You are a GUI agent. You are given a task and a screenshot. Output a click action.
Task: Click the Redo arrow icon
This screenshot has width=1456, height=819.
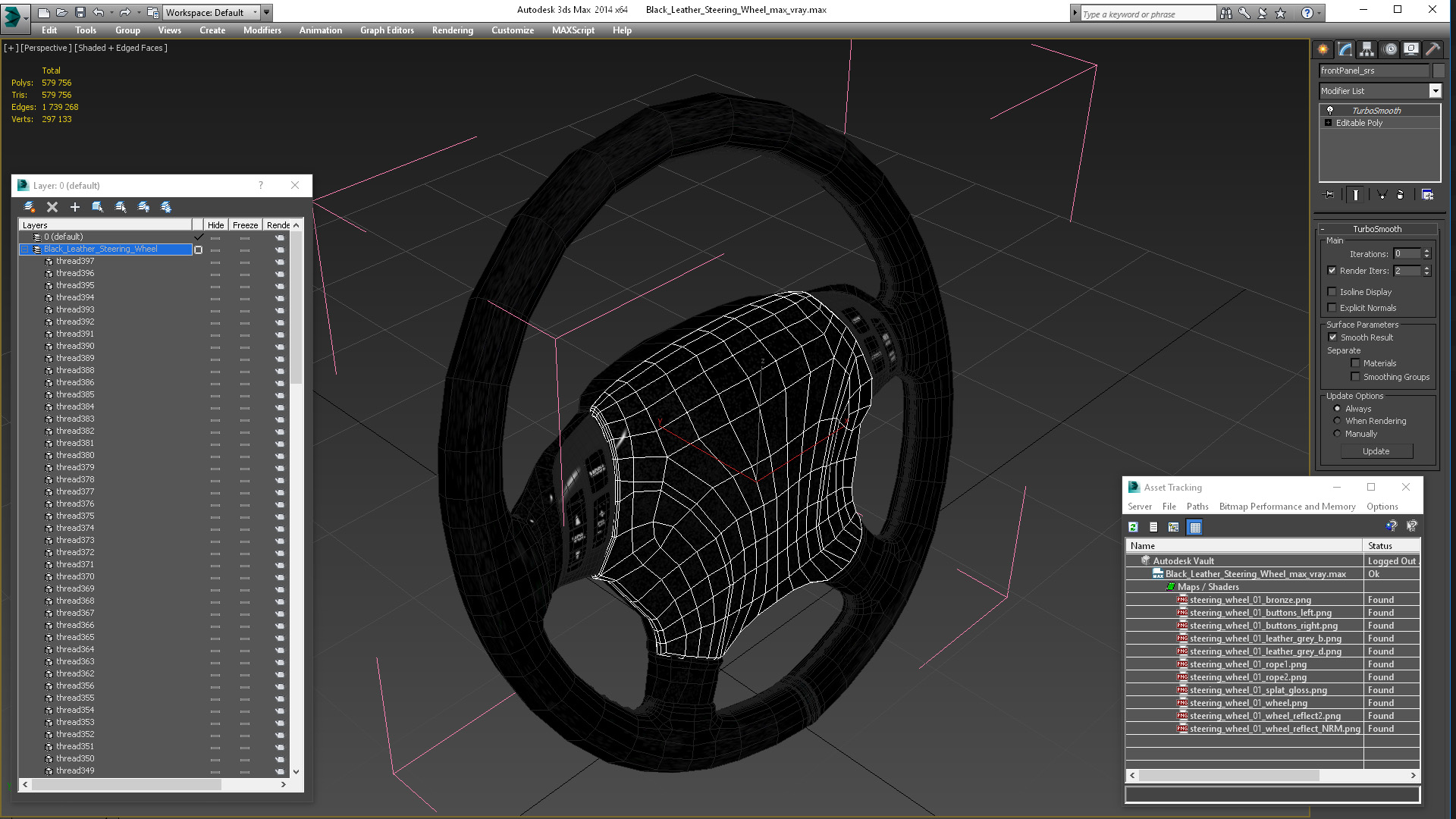[x=125, y=12]
